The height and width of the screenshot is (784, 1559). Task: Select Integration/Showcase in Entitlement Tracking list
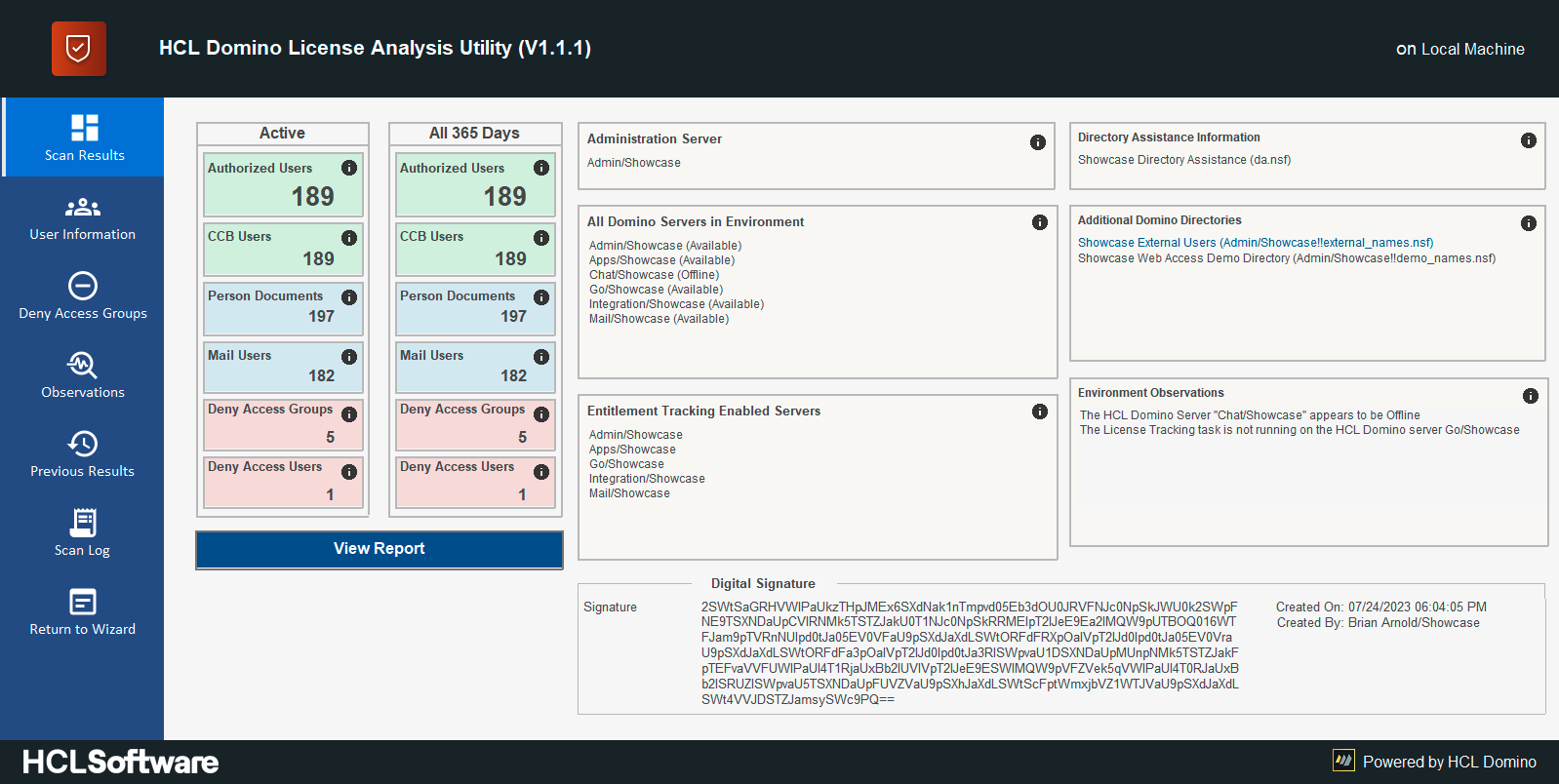coord(648,479)
